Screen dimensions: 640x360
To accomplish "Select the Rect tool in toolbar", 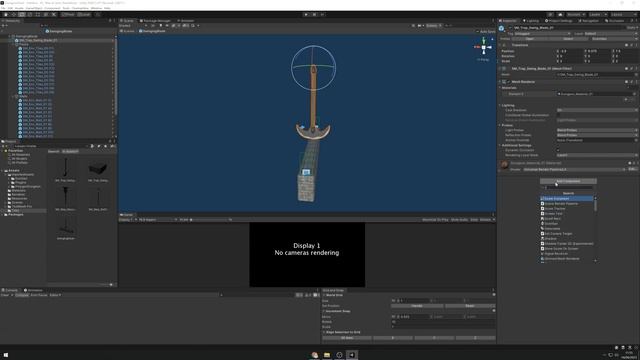I will pos(38,14).
